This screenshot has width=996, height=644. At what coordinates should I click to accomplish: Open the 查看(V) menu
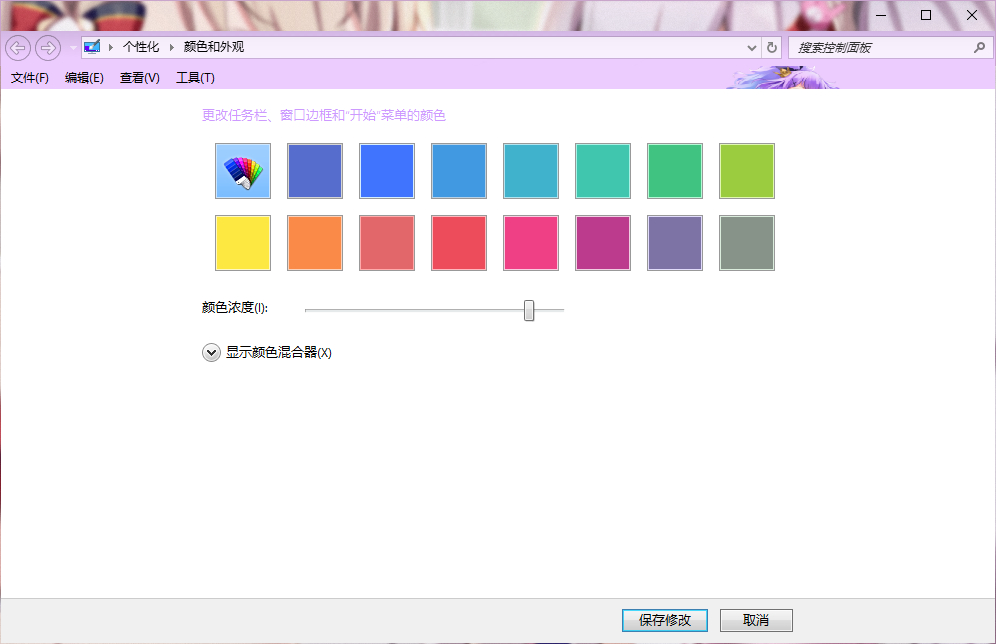(x=140, y=77)
